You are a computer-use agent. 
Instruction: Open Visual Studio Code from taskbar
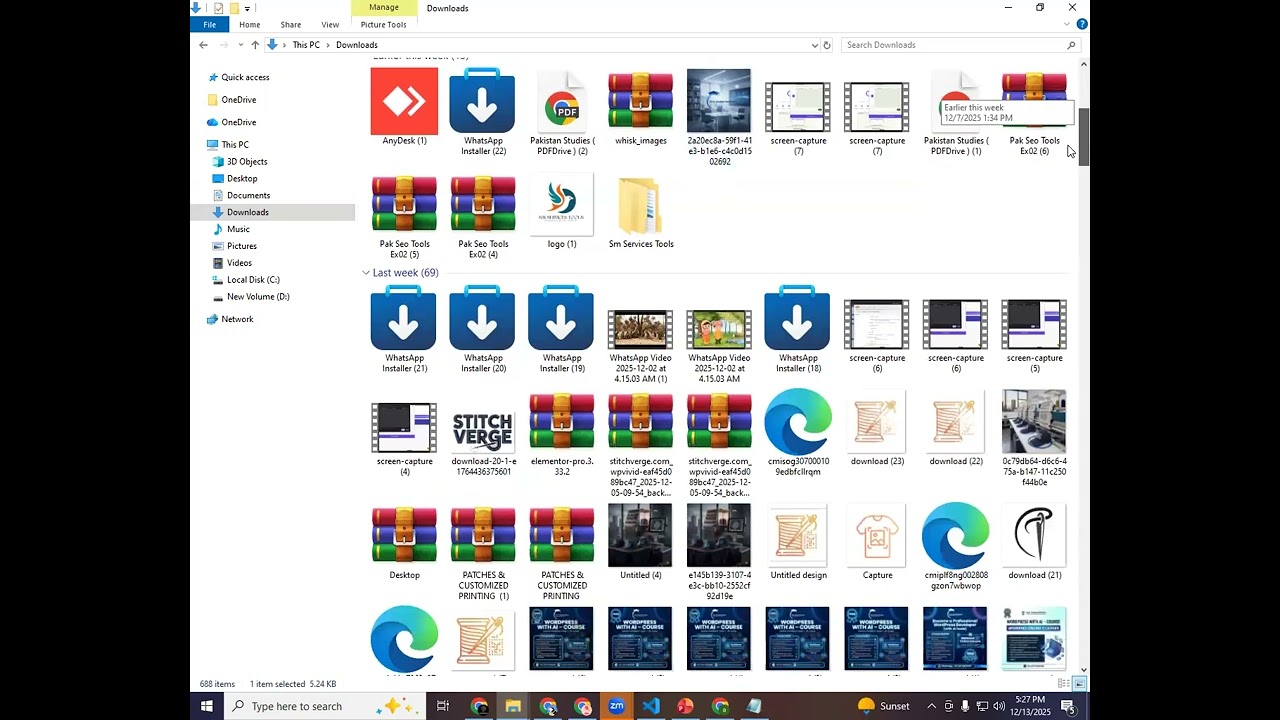point(651,706)
